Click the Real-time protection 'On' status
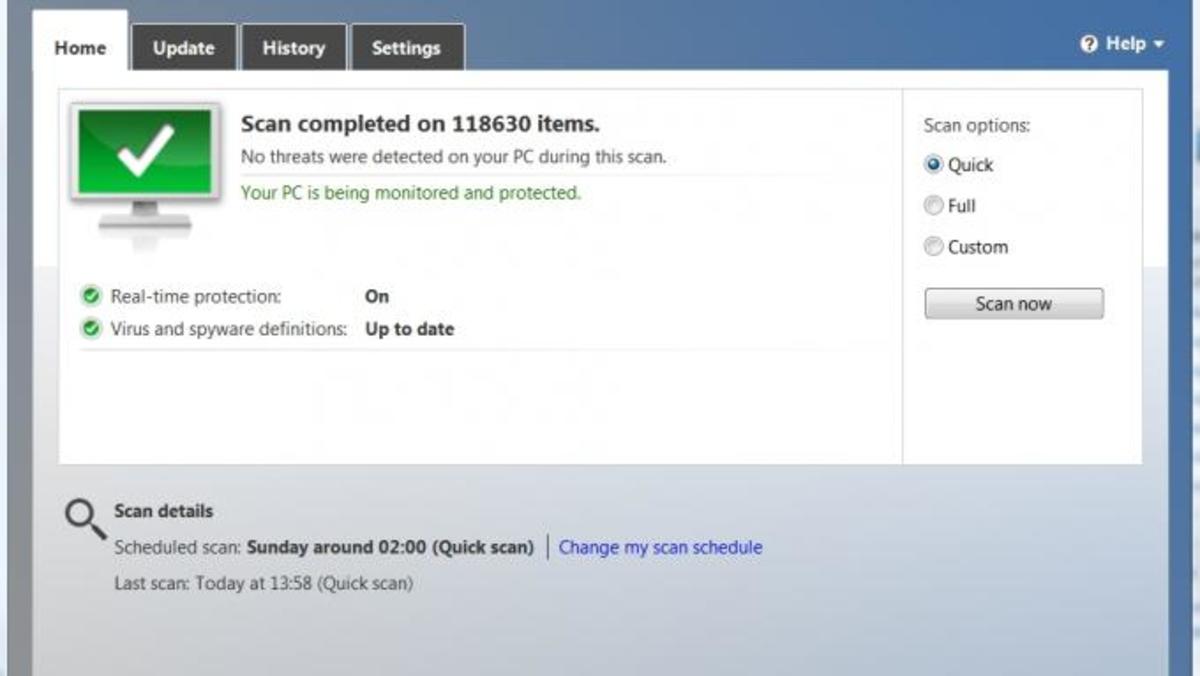This screenshot has height=676, width=1200. pos(377,296)
